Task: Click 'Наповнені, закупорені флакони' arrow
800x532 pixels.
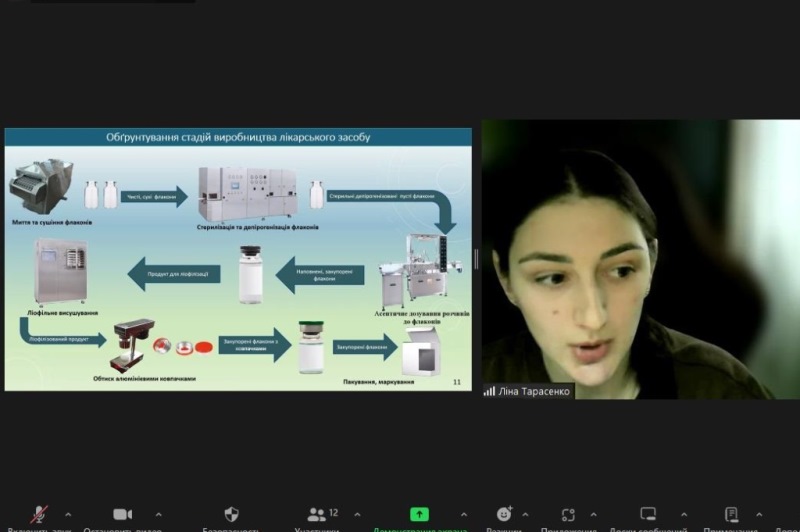Action: tap(320, 275)
